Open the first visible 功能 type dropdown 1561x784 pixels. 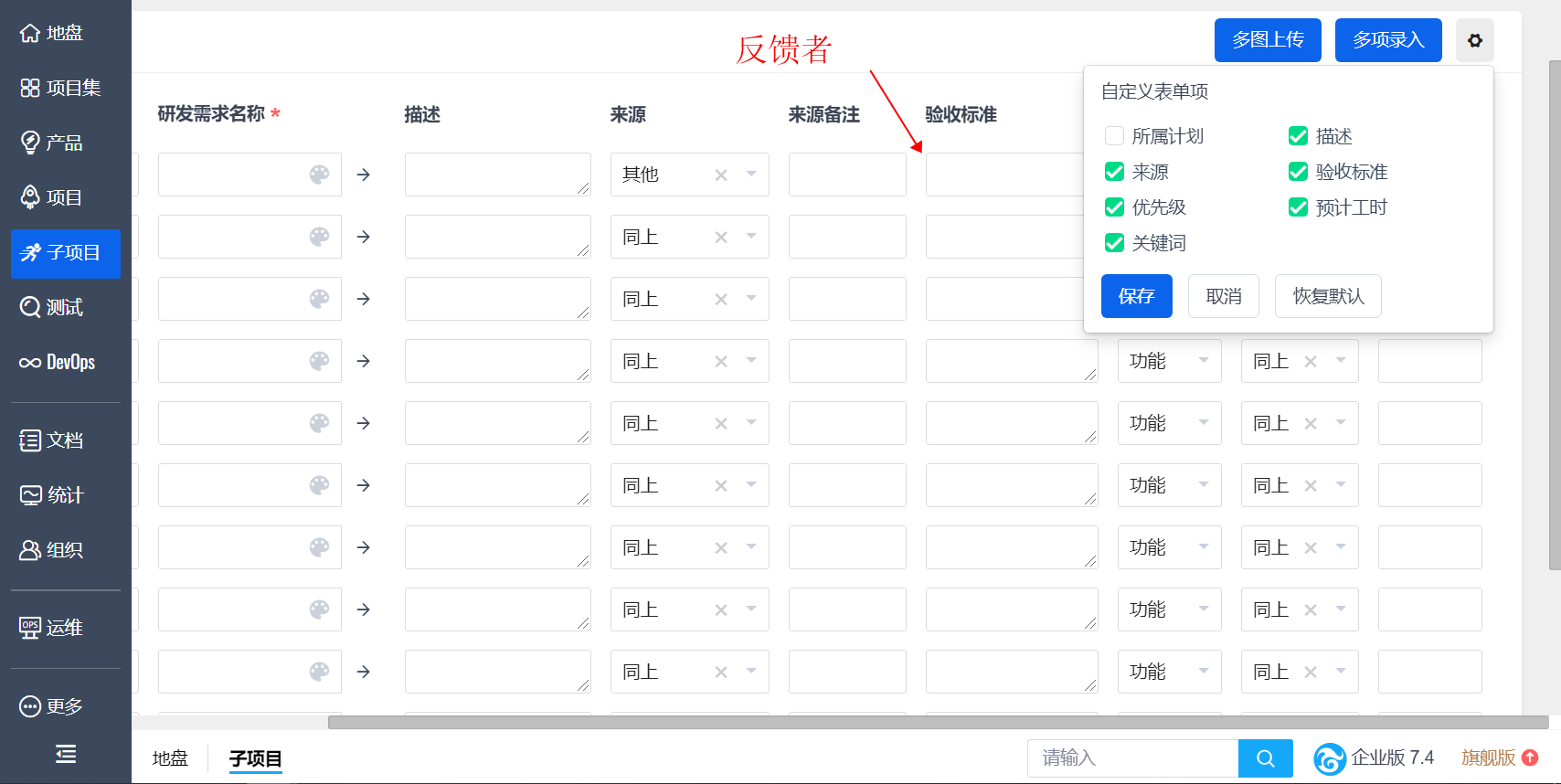1169,361
